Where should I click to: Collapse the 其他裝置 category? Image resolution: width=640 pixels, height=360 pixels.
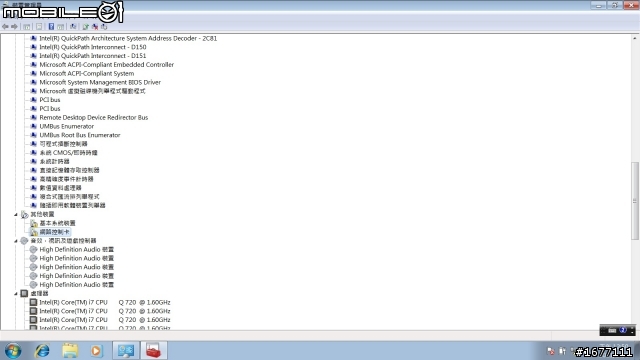coord(16,214)
